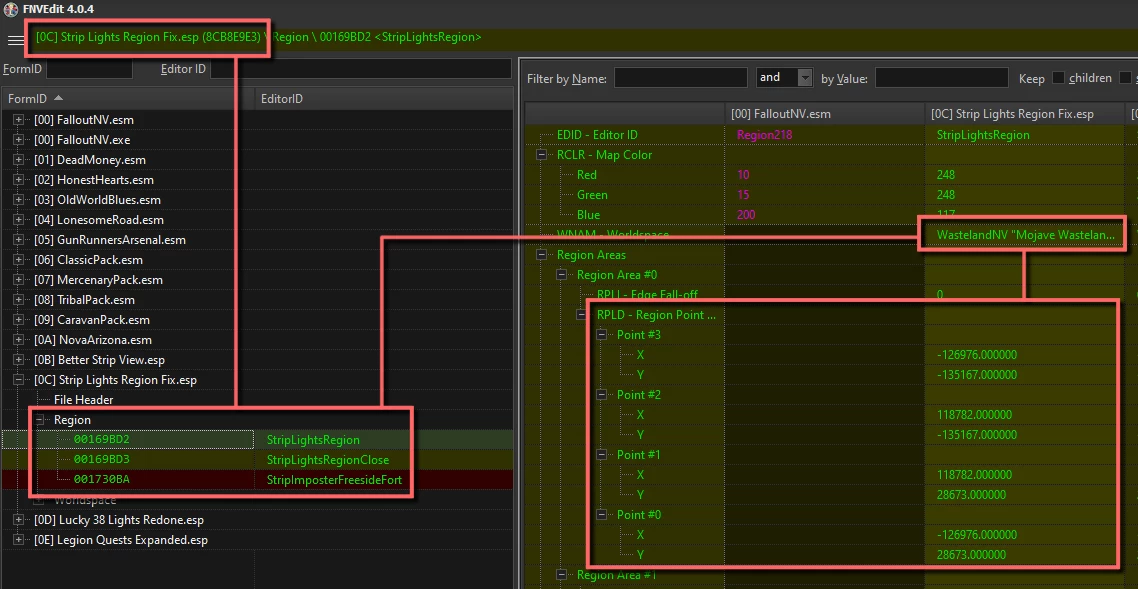
Task: Click Point #1 Y value 28673.000000
Action: tap(971, 495)
